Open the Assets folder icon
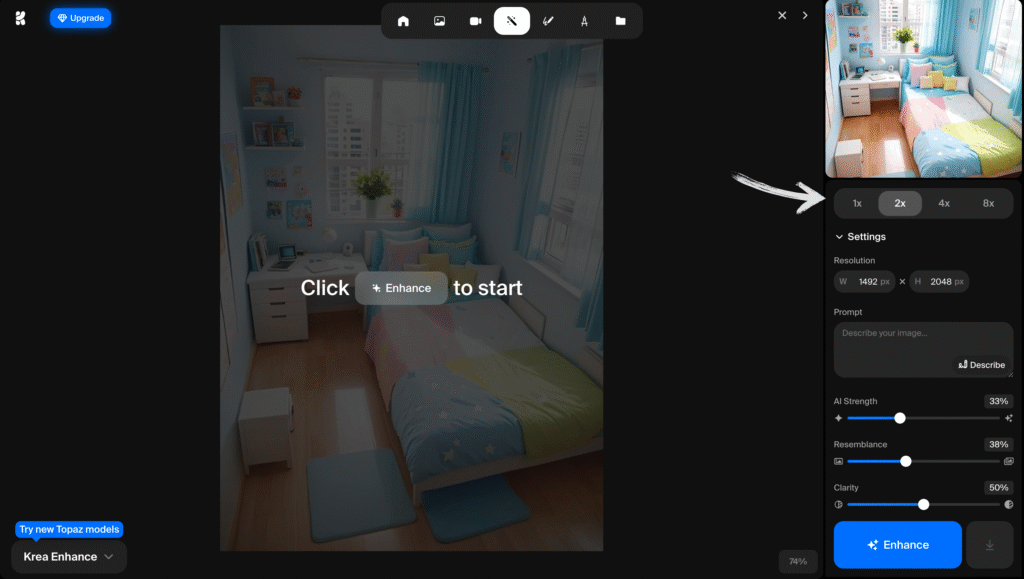1024x579 pixels. pos(620,20)
